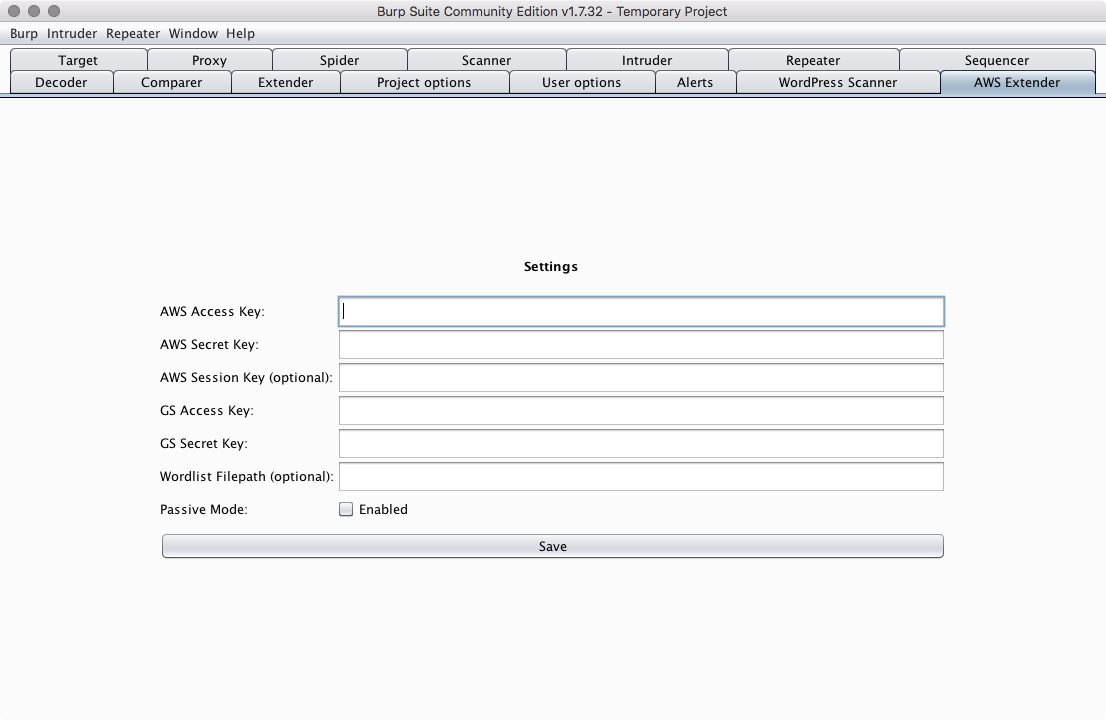The height and width of the screenshot is (720, 1106).
Task: Open the Help menu
Action: click(240, 33)
